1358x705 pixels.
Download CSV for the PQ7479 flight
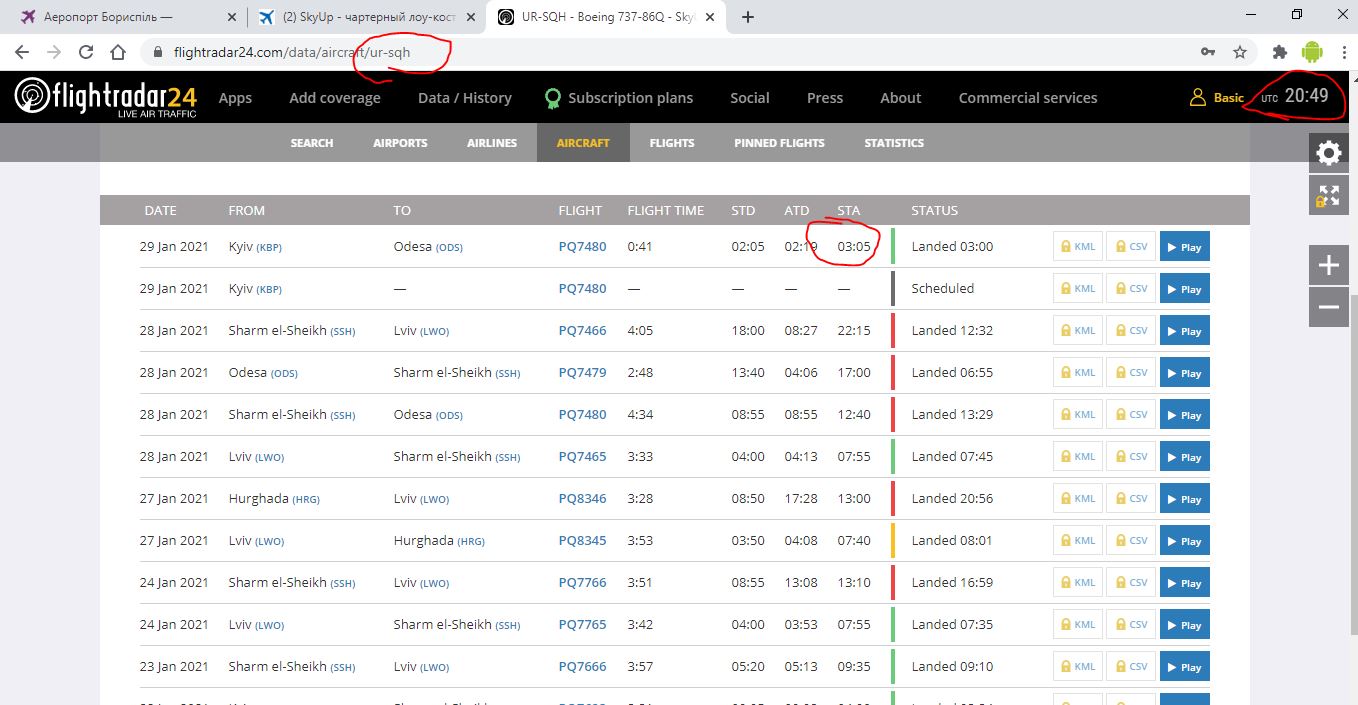point(1130,373)
